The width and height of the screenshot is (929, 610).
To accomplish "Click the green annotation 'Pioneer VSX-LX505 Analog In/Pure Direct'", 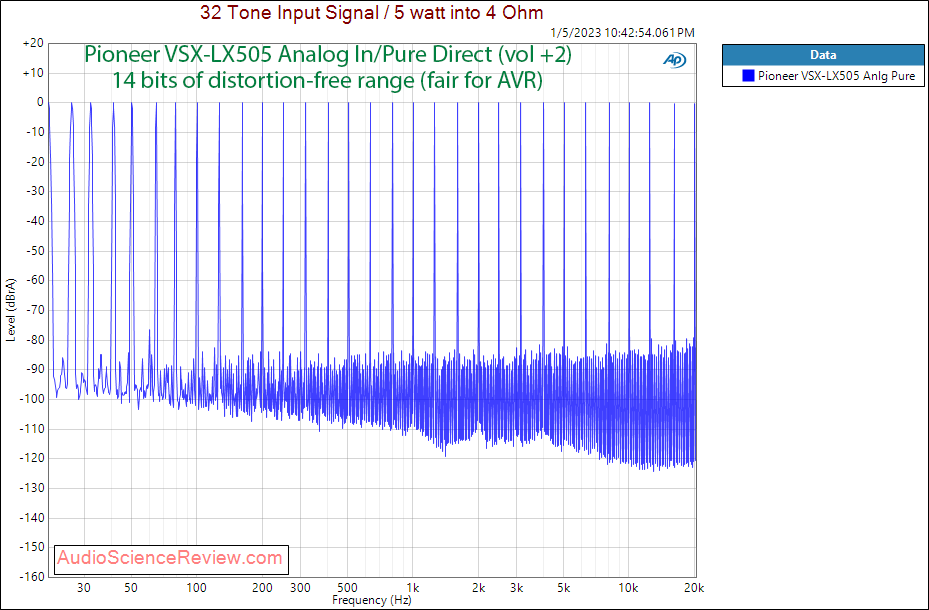I will point(289,54).
